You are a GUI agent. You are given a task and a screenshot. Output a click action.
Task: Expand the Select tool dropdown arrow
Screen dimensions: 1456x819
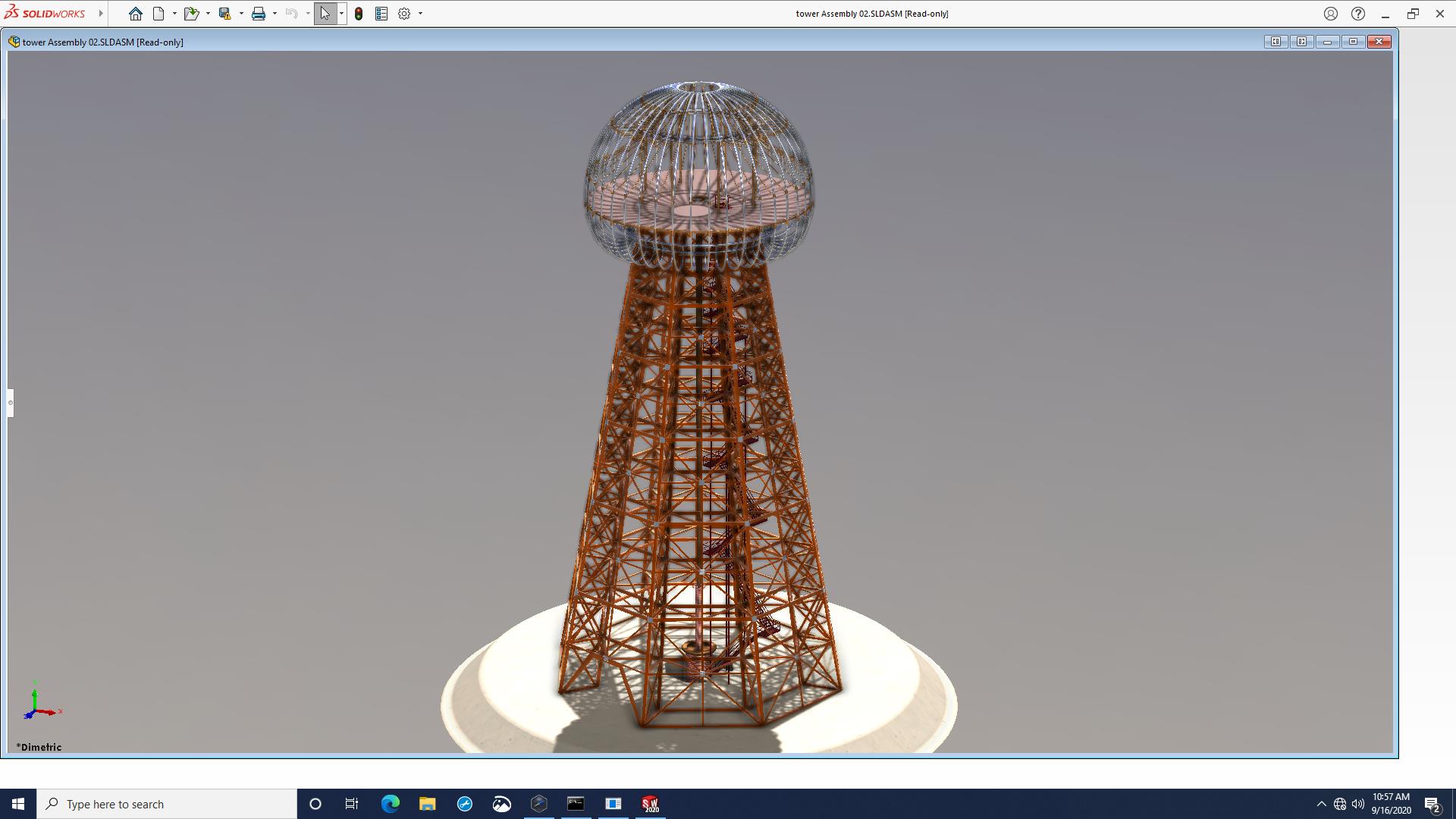click(341, 14)
